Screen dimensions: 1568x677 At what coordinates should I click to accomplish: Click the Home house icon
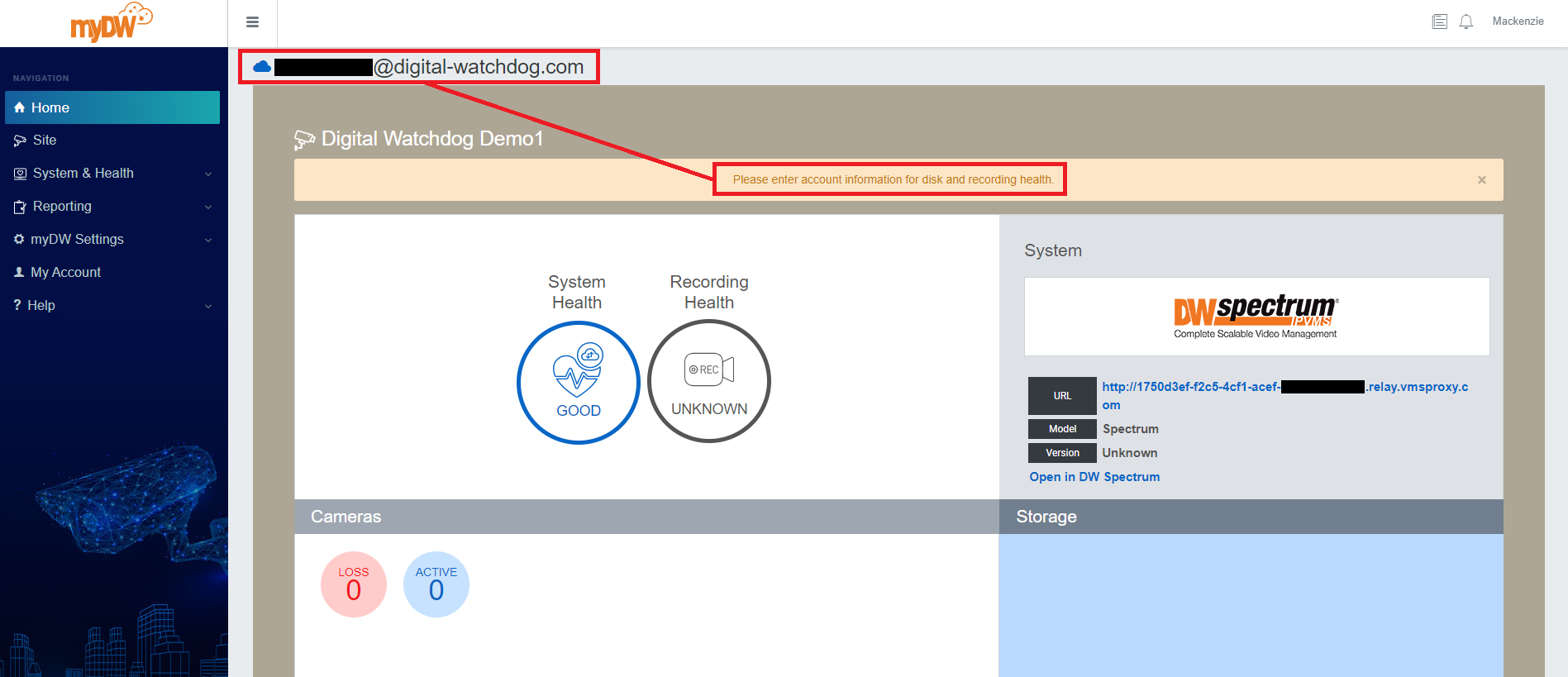pos(20,107)
